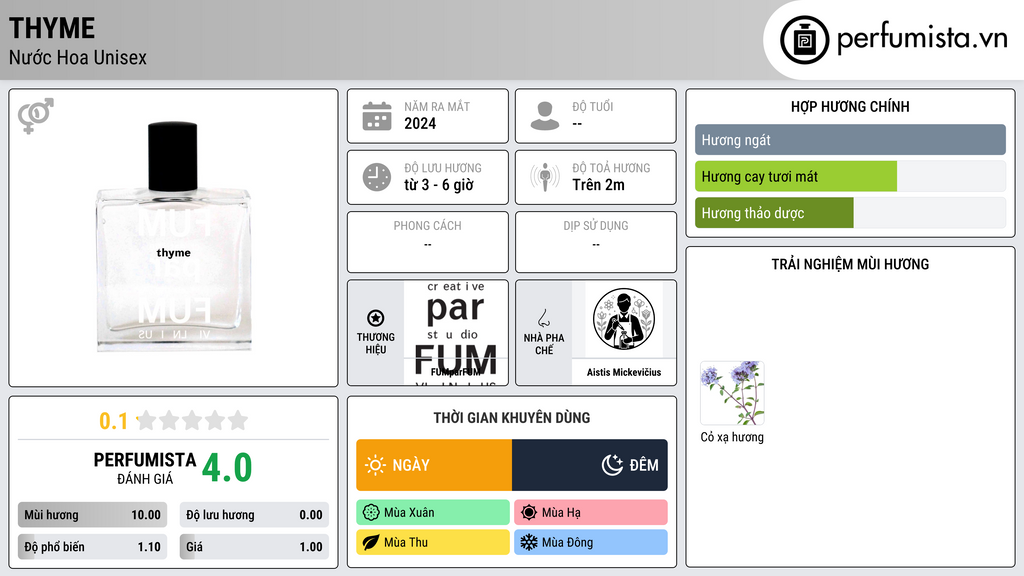Click the star rating row
The height and width of the screenshot is (576, 1024).
pyautogui.click(x=193, y=420)
